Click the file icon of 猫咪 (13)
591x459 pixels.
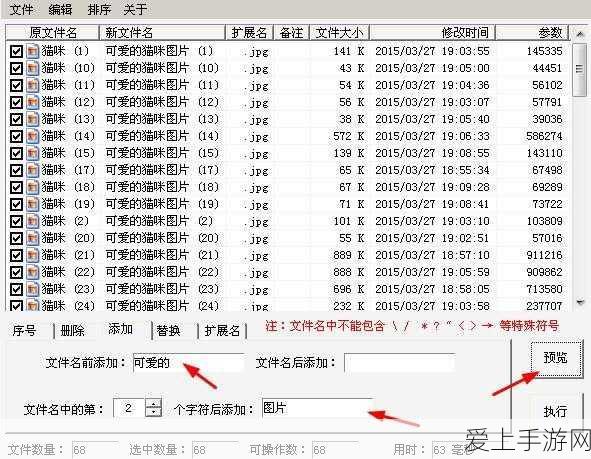[x=33, y=119]
